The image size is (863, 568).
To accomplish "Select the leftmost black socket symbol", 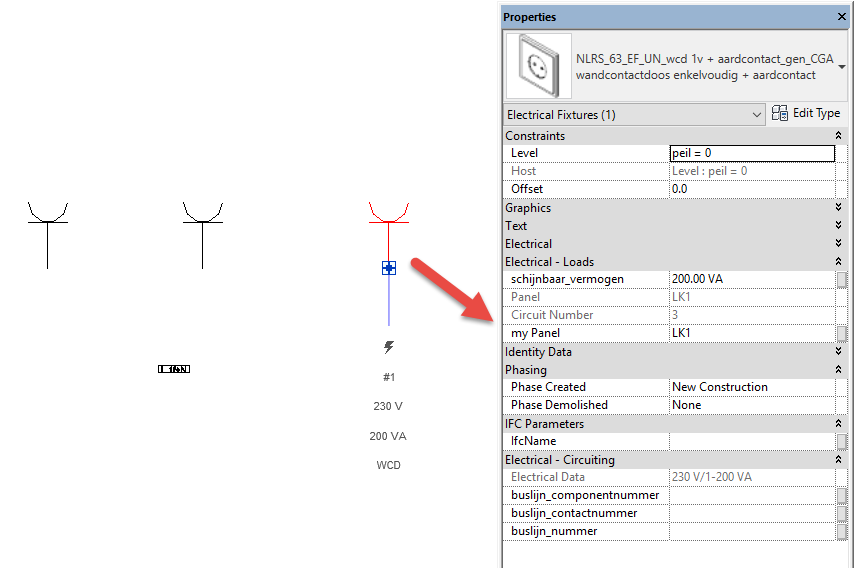I will pos(48,235).
